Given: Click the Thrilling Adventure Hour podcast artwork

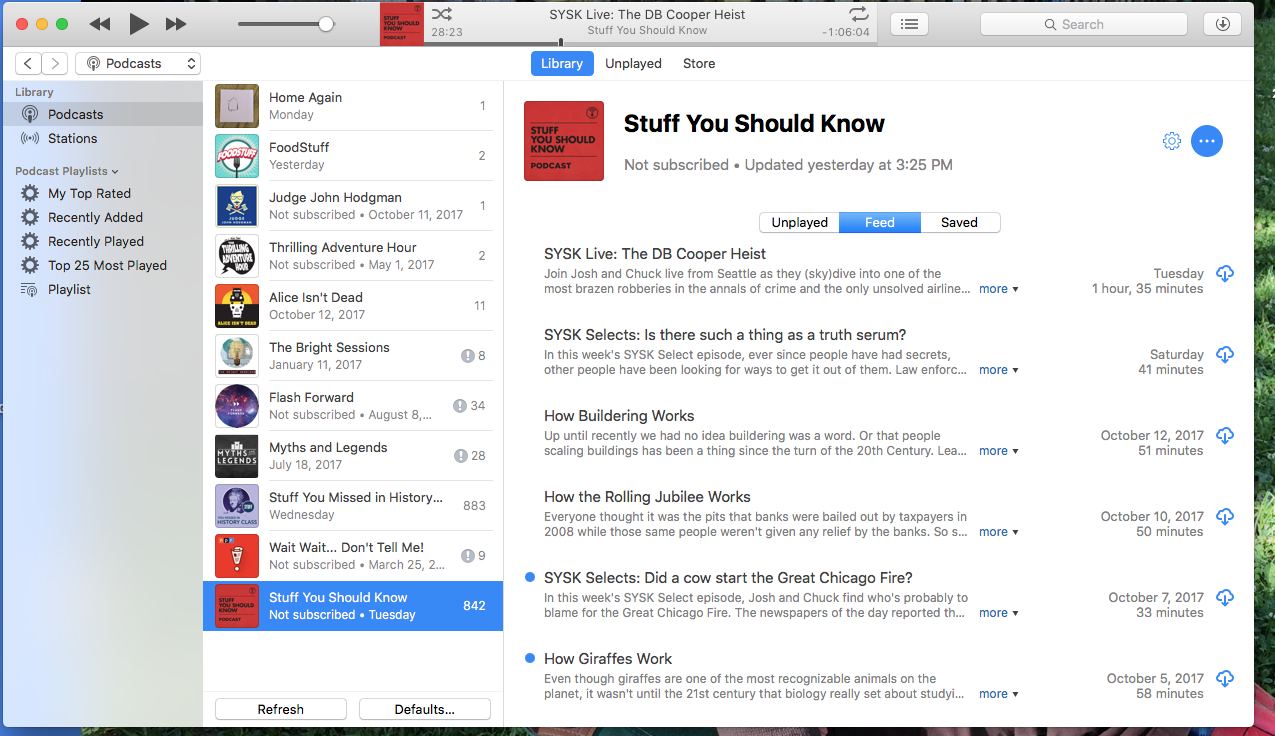Looking at the screenshot, I should click(x=237, y=256).
